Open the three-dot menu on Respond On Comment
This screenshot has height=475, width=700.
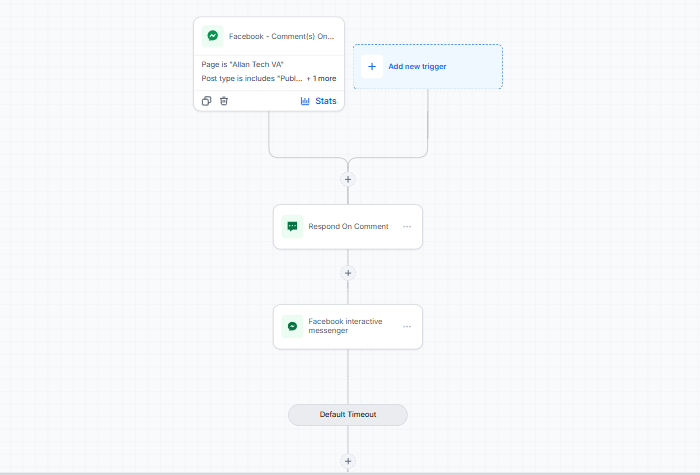coord(407,226)
